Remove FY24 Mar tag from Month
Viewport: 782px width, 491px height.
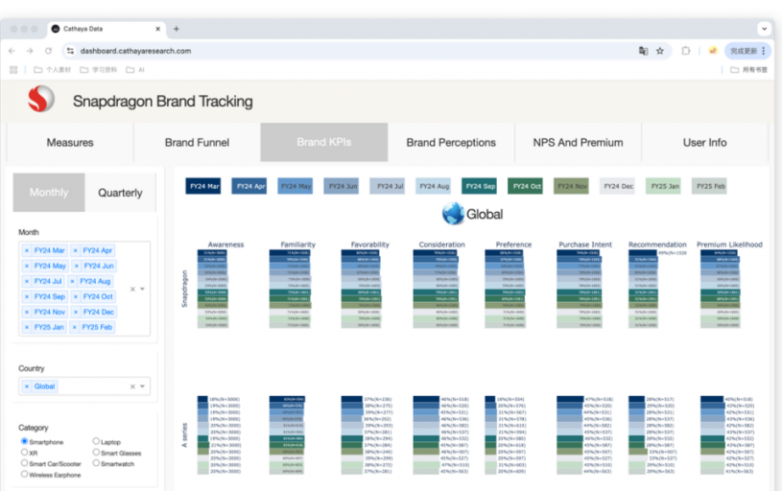28,251
